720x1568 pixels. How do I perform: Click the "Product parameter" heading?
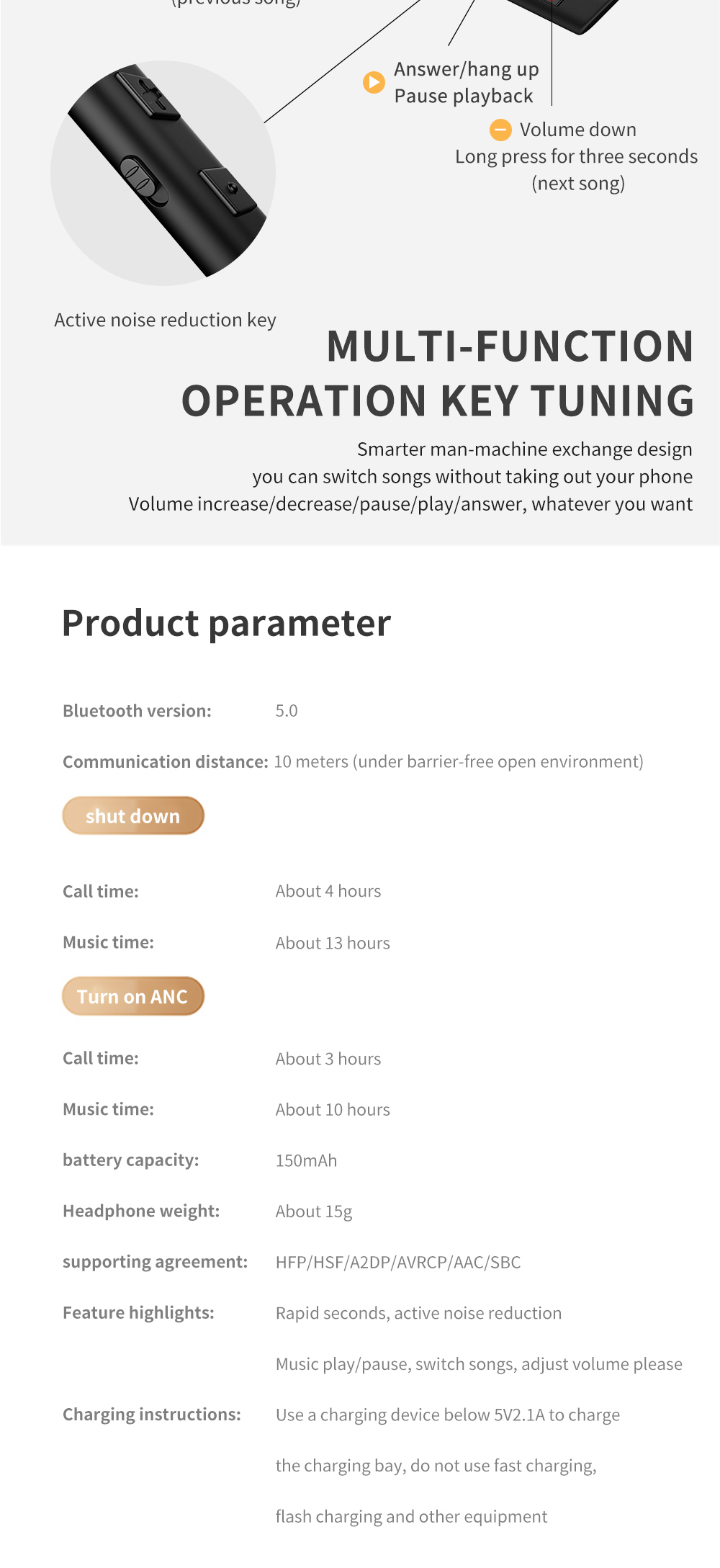coord(226,623)
